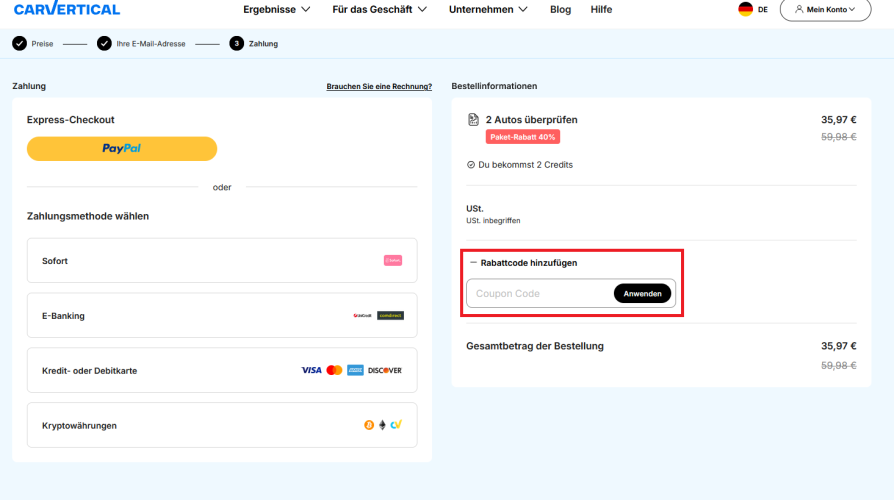The image size is (894, 500).
Task: Pay with the PayPal express button
Action: [x=122, y=149]
